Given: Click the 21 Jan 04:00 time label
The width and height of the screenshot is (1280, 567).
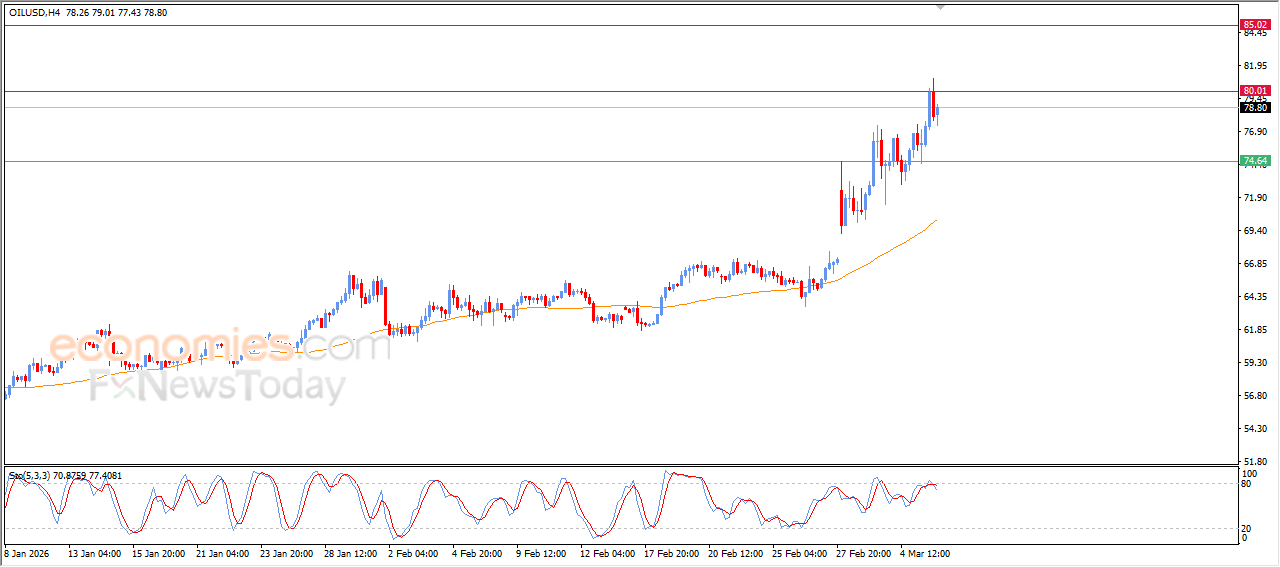Looking at the screenshot, I should click(x=221, y=552).
